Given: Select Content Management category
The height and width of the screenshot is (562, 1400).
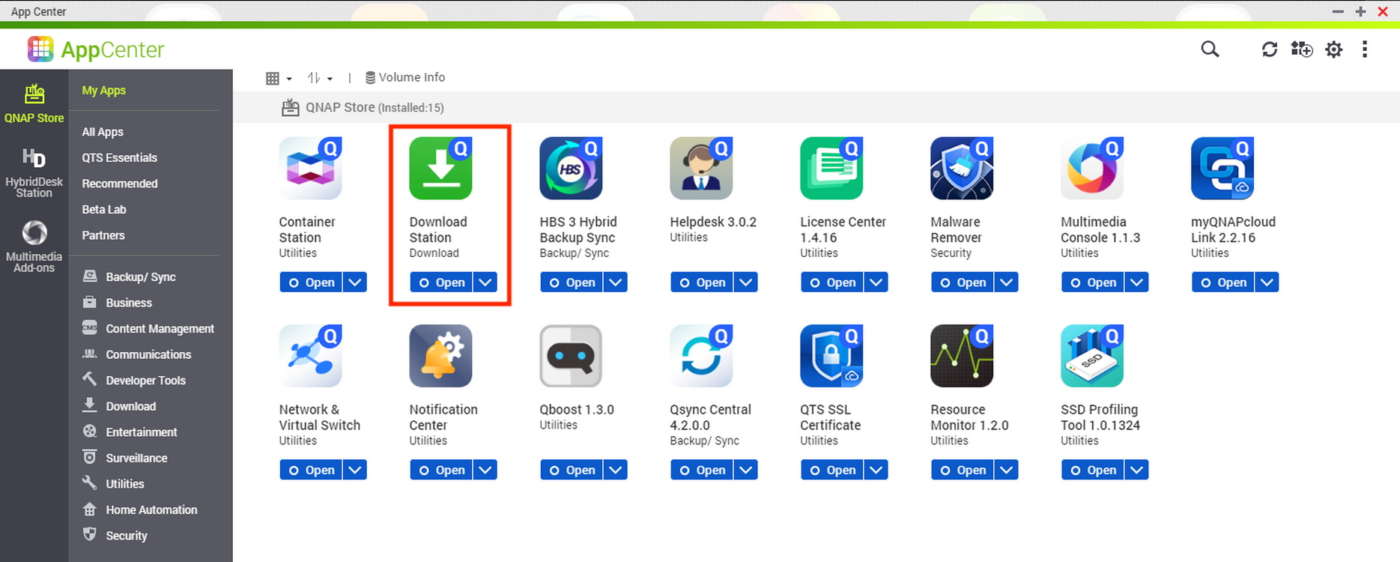Looking at the screenshot, I should [x=148, y=329].
